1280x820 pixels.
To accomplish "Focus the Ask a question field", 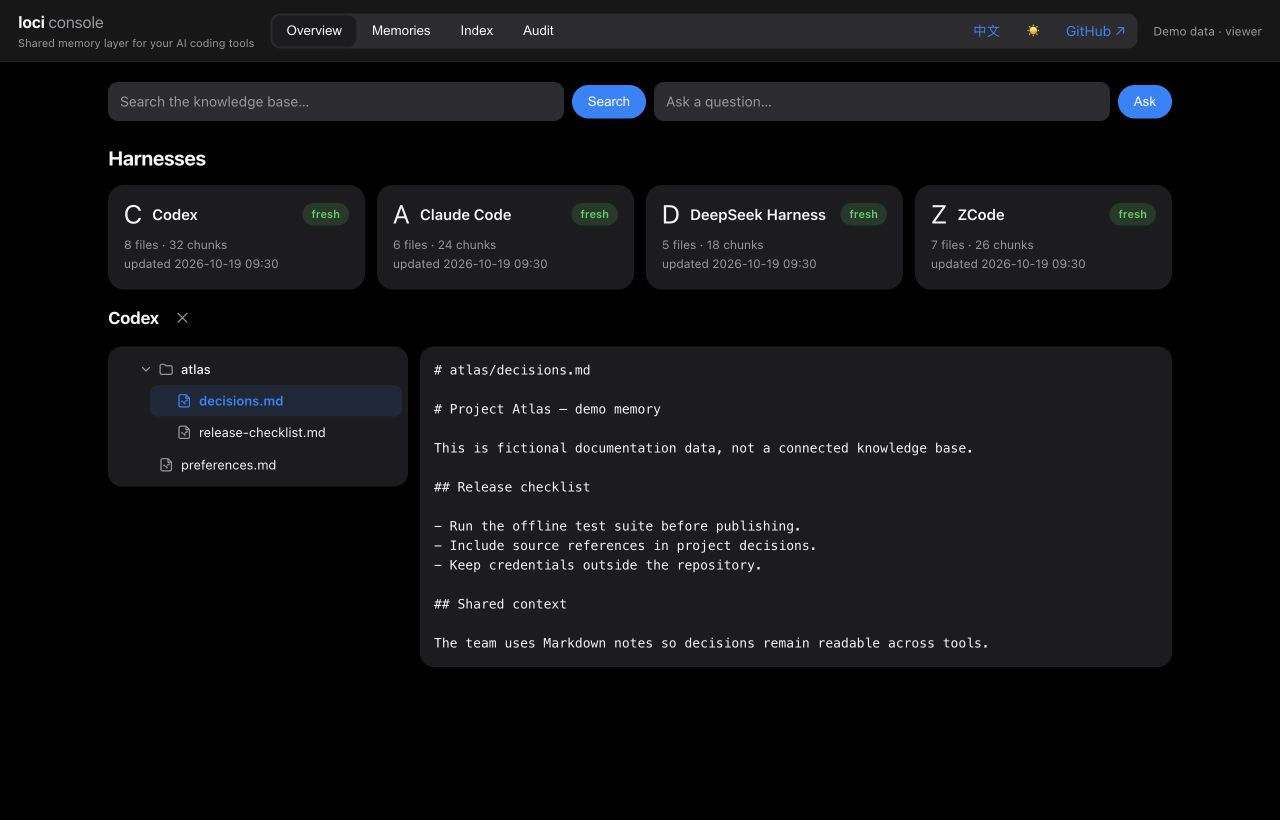I will point(882,101).
